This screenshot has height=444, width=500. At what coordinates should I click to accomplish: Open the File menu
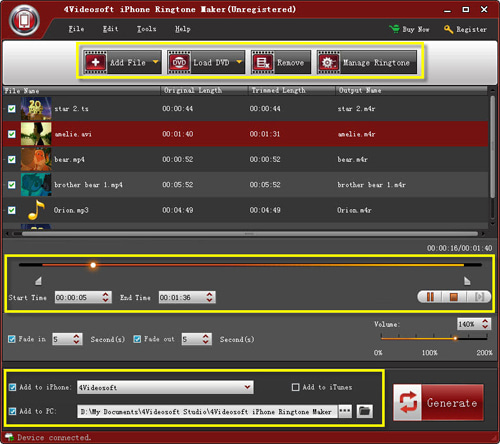tap(76, 29)
